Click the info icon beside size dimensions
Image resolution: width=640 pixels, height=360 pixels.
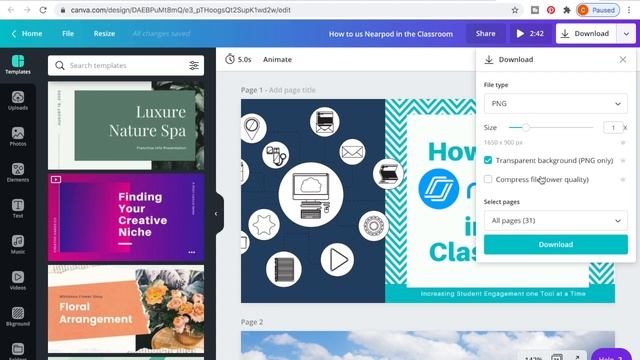[x=623, y=142]
